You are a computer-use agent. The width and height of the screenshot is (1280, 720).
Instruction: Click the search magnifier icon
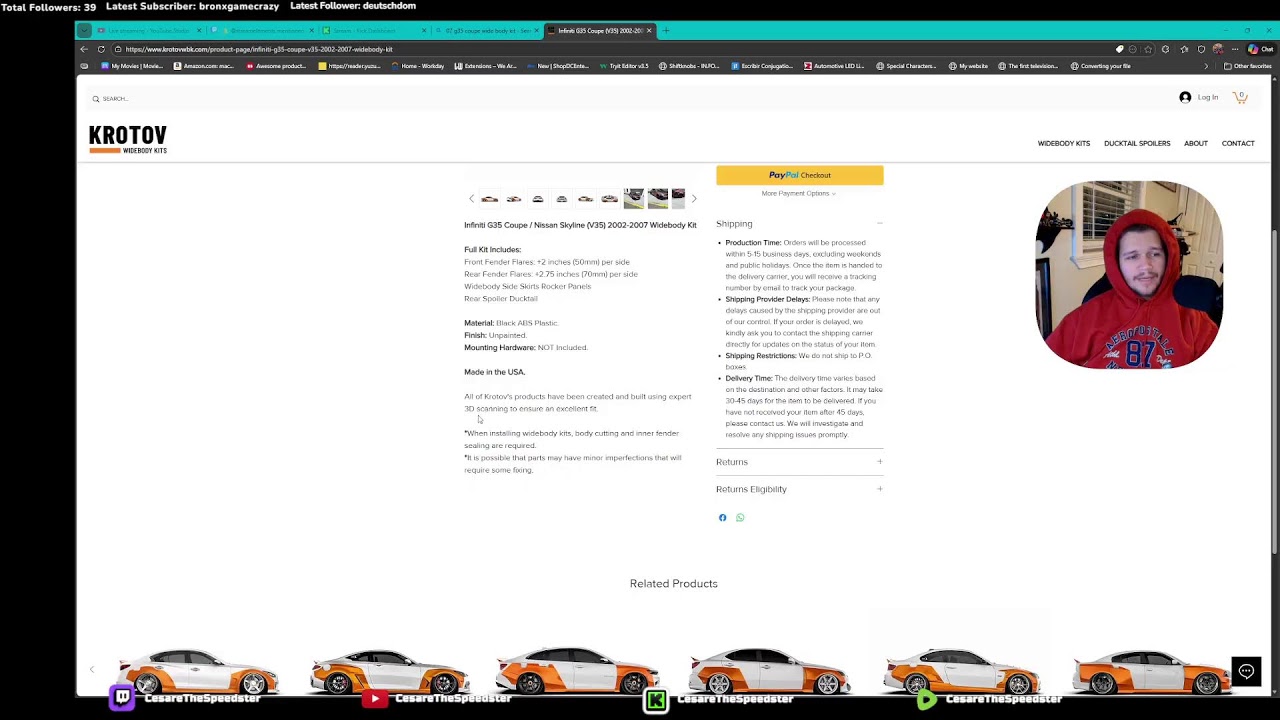point(96,99)
